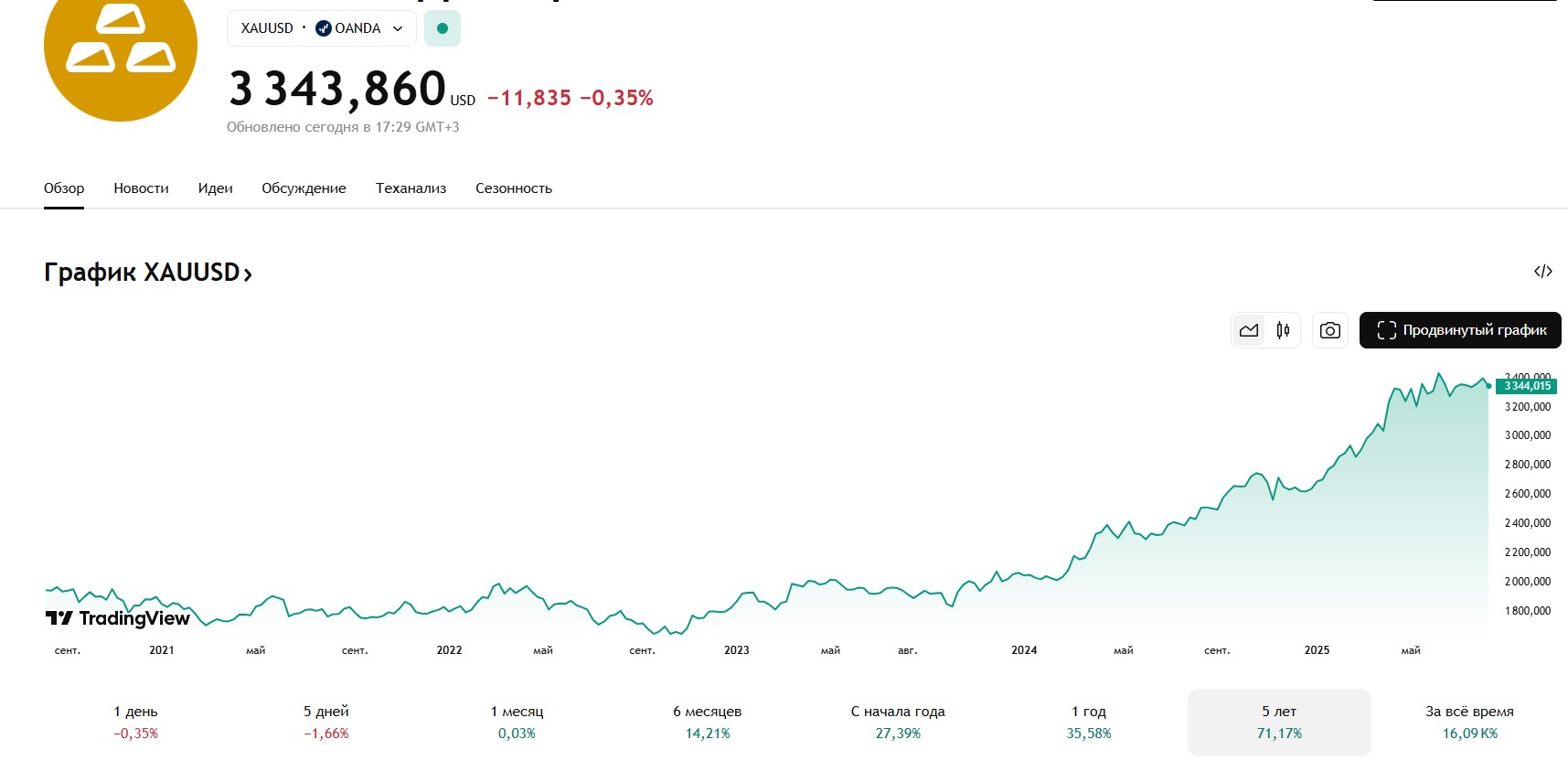Select the 6 месяцев time range

click(x=708, y=722)
